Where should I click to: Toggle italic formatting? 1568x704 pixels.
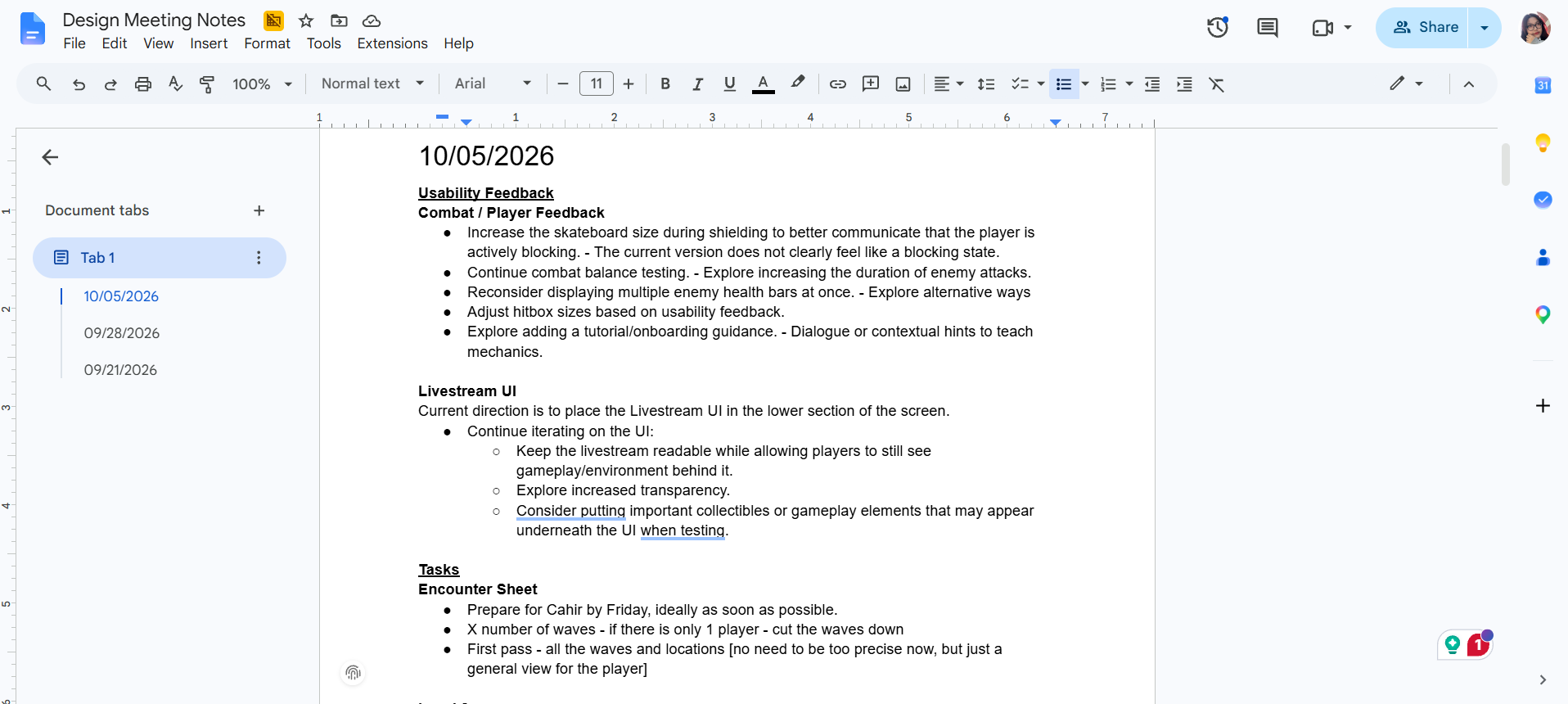[697, 83]
